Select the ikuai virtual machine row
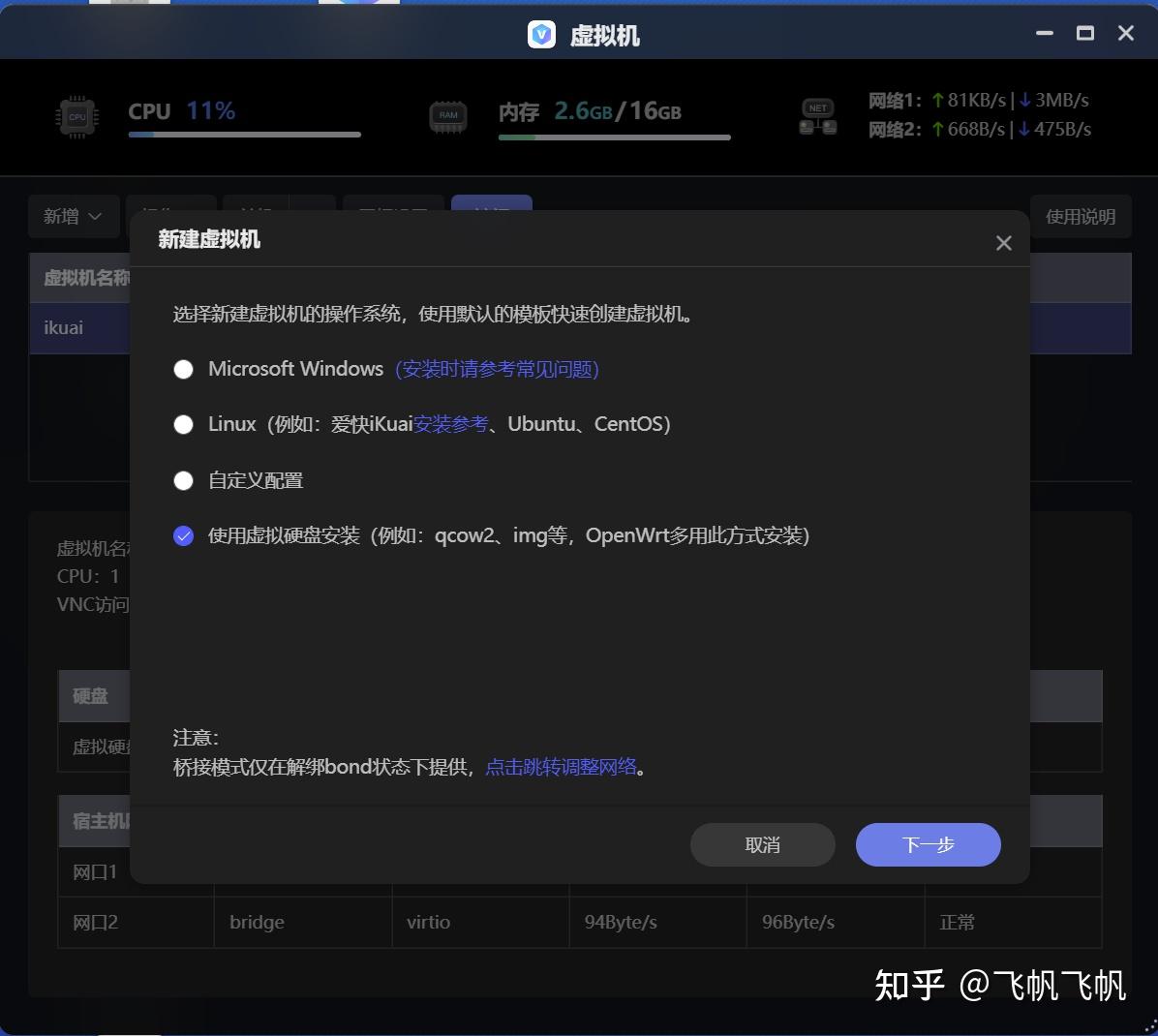The width and height of the screenshot is (1158, 1036). (x=62, y=327)
